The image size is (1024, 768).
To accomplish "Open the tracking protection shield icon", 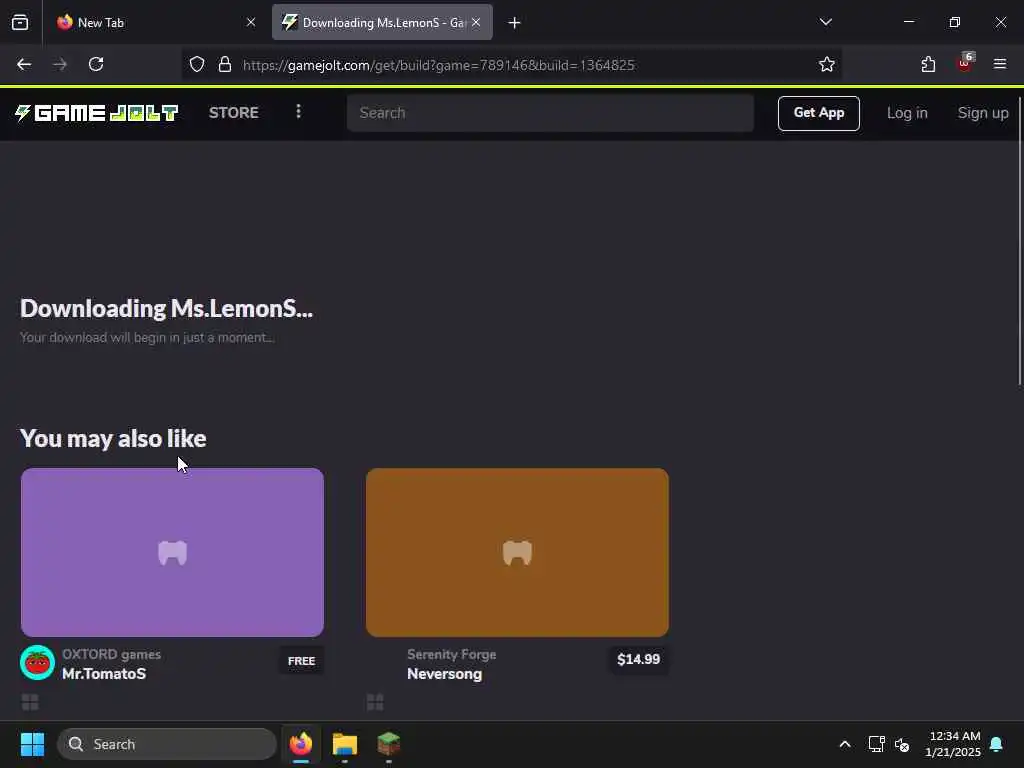I will click(197, 64).
